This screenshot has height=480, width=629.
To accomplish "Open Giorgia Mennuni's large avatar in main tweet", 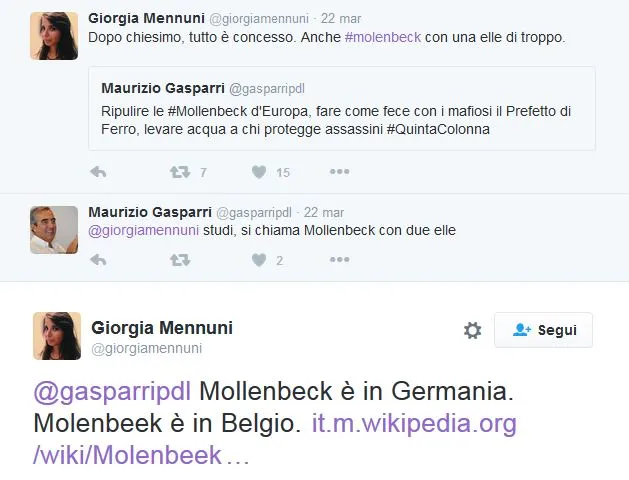I will pos(57,336).
